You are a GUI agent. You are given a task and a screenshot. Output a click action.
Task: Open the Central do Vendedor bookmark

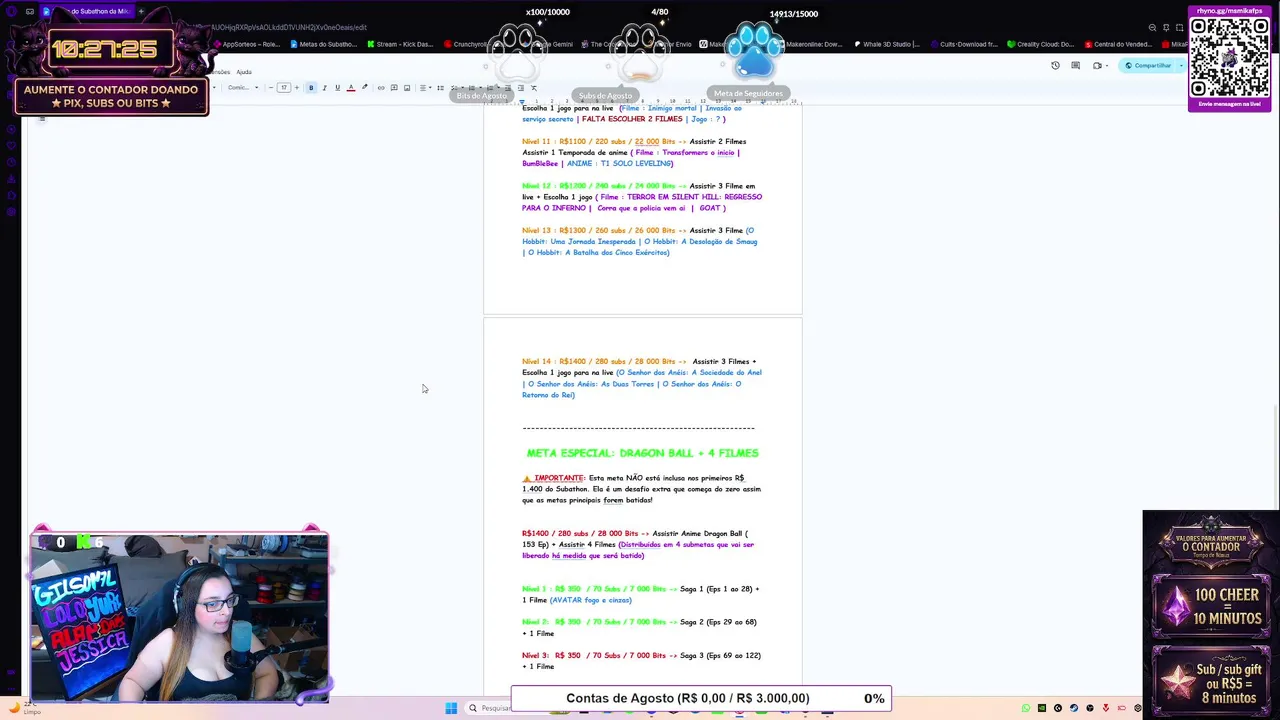(1117, 44)
